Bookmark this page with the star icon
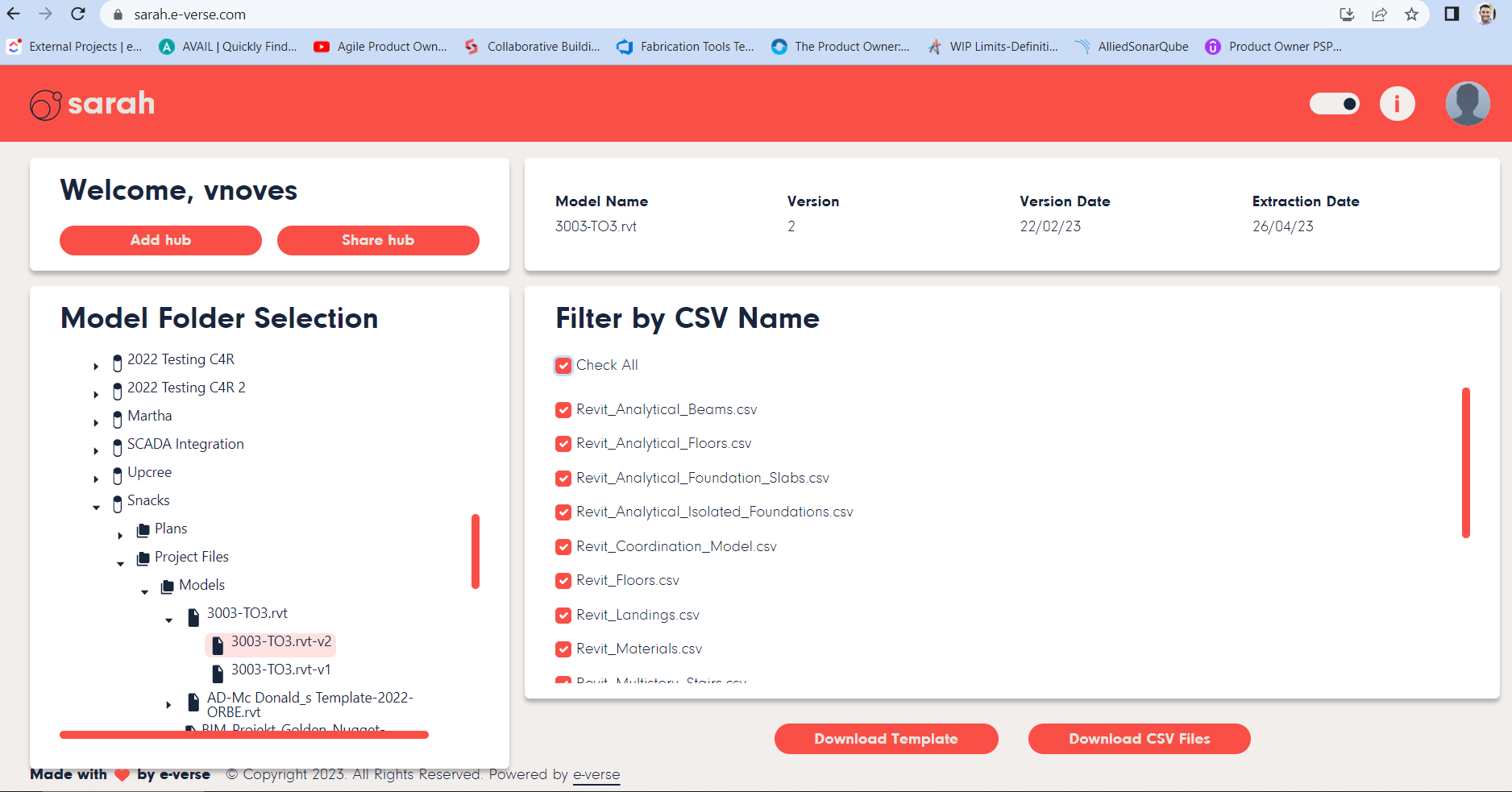The height and width of the screenshot is (792, 1512). pos(1411,15)
